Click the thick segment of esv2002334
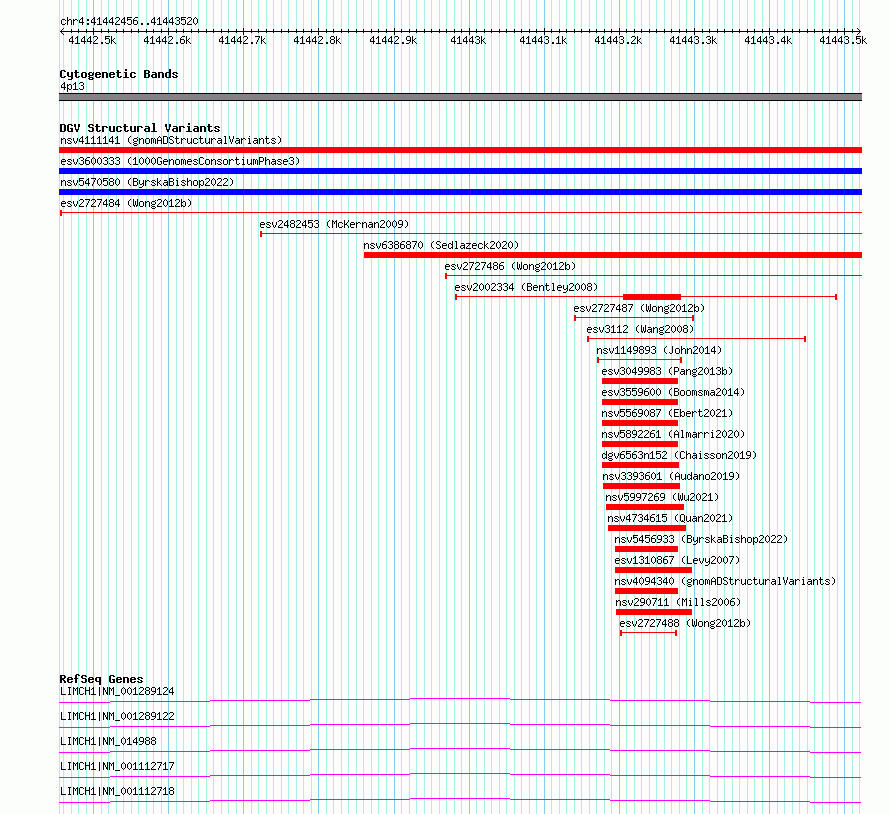This screenshot has height=814, width=890. (x=652, y=297)
